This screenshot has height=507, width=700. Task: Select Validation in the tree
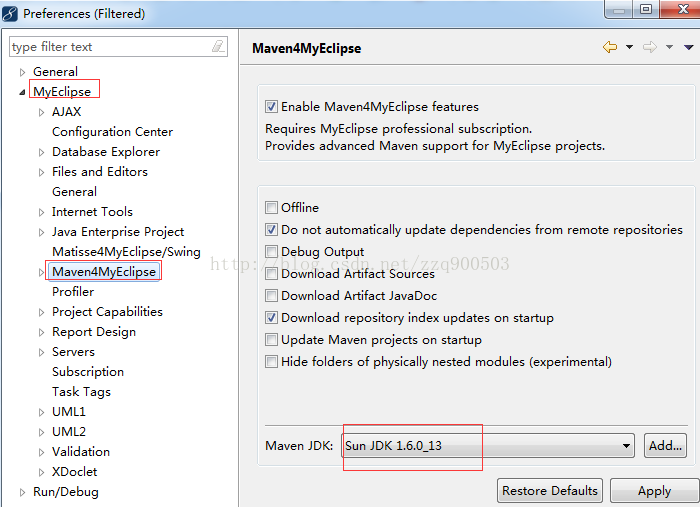click(81, 452)
